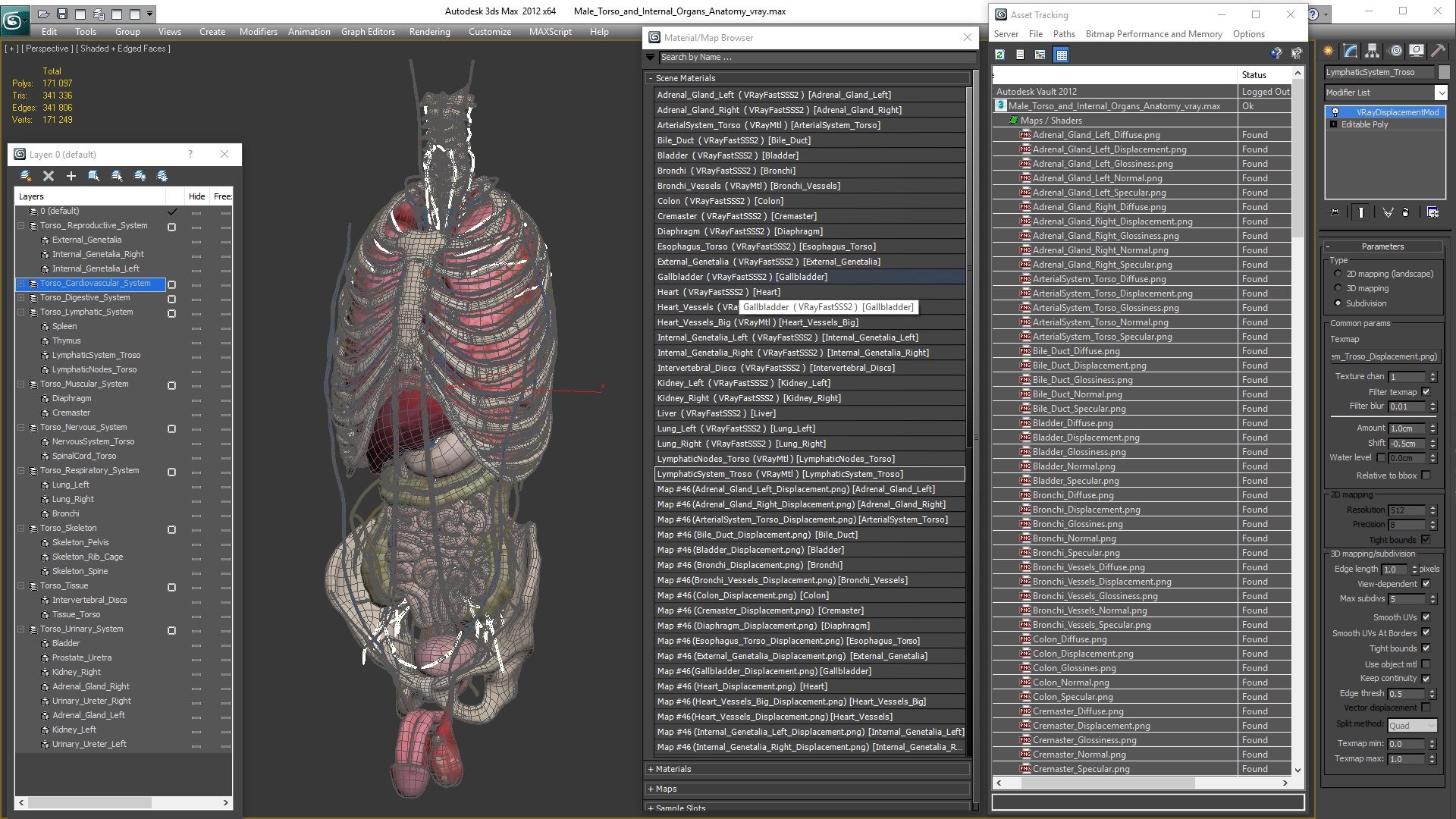Image resolution: width=1456 pixels, height=819 pixels.
Task: Open MAXScript menu
Action: pos(551,32)
